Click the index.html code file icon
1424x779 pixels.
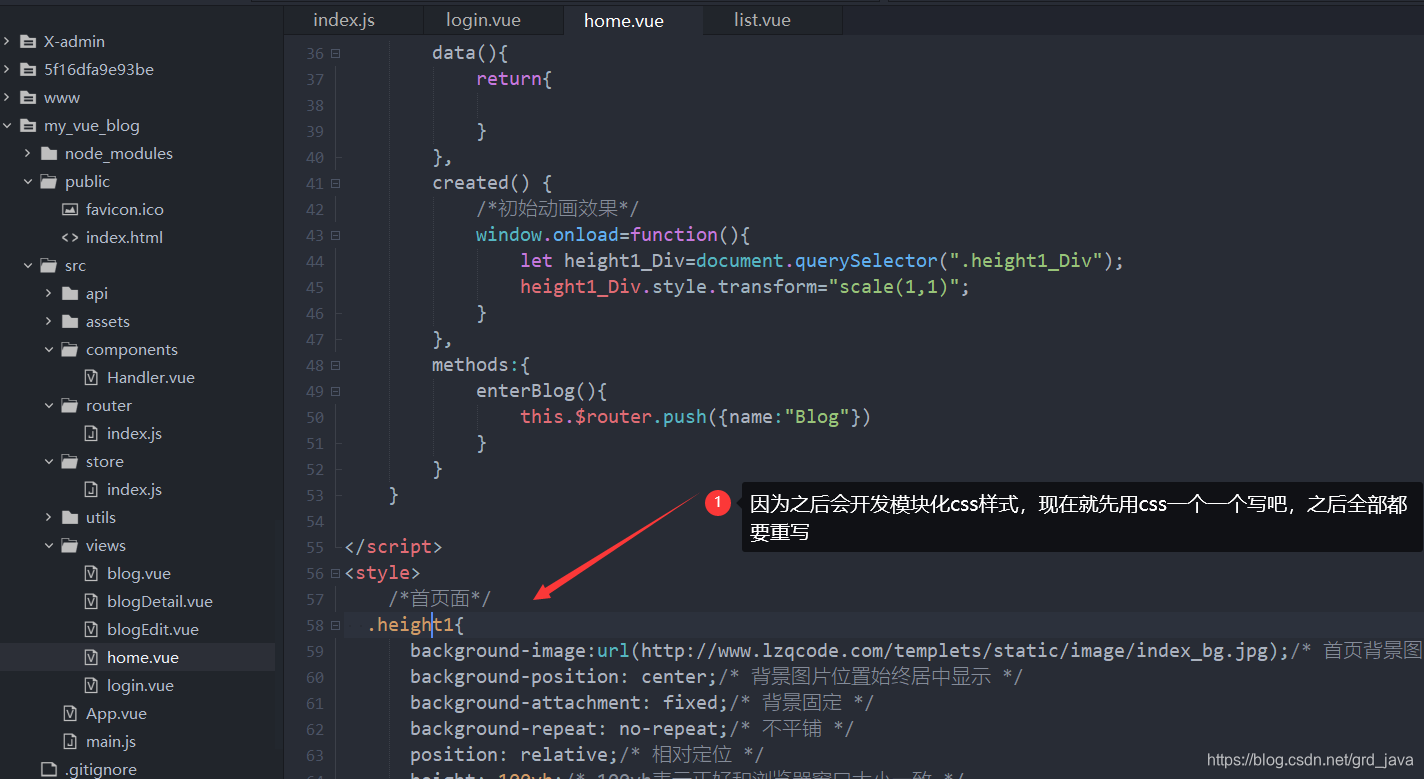(70, 238)
